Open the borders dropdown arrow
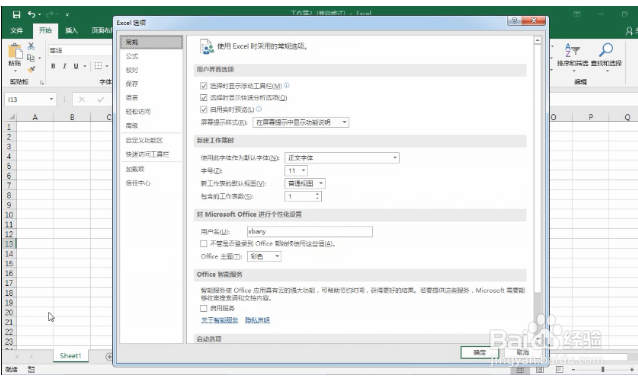The width and height of the screenshot is (638, 382). point(107,66)
